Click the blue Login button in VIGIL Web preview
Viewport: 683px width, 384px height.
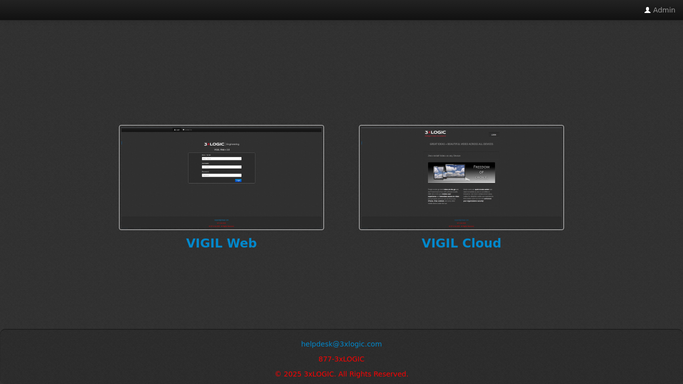click(x=238, y=180)
